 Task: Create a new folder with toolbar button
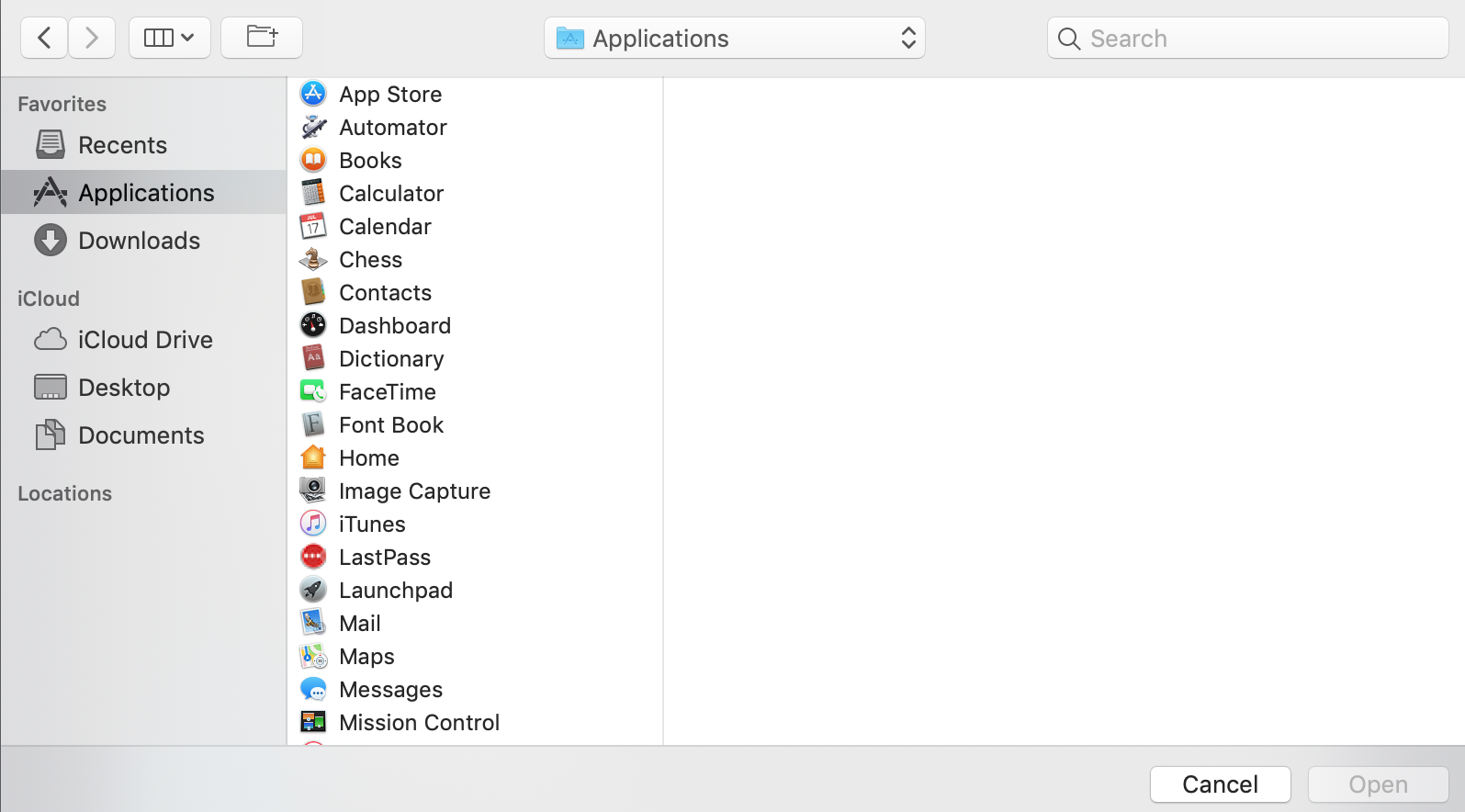[262, 38]
